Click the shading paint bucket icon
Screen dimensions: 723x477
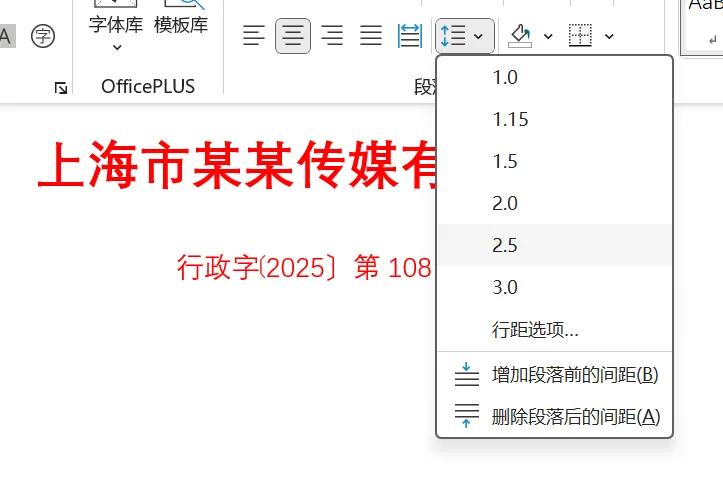click(520, 37)
